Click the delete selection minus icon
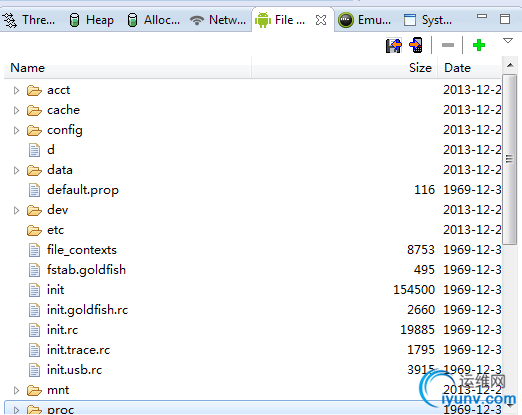 coord(448,45)
